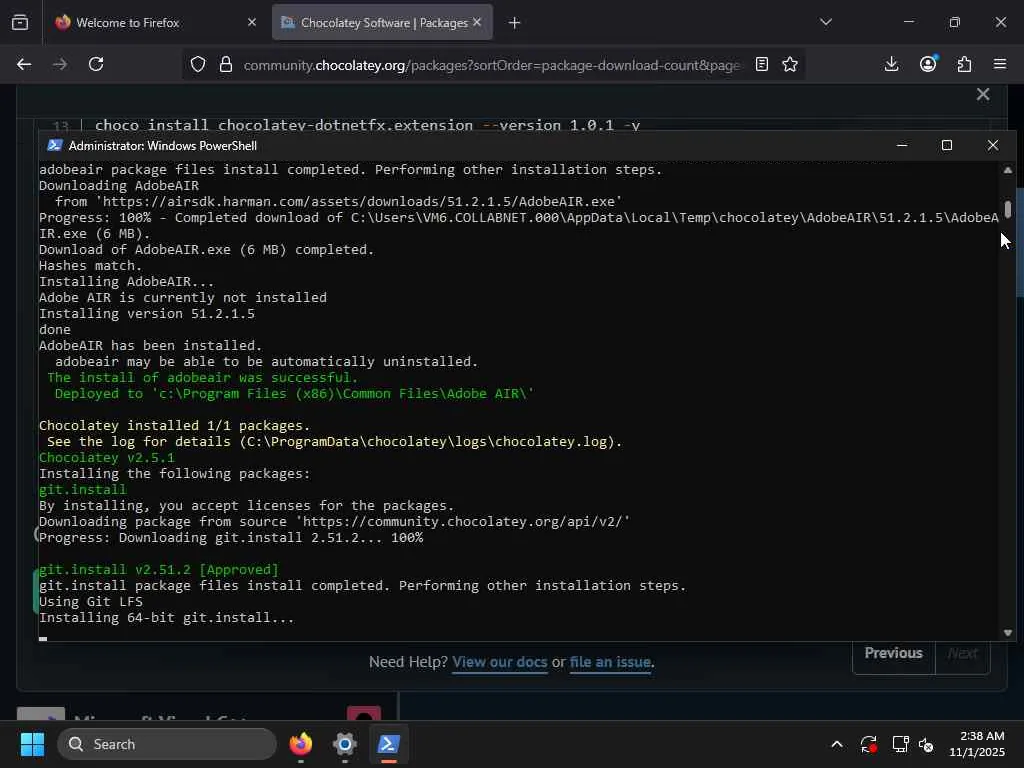Screen dimensions: 1024x768
Task: Click the Next button
Action: [963, 654]
